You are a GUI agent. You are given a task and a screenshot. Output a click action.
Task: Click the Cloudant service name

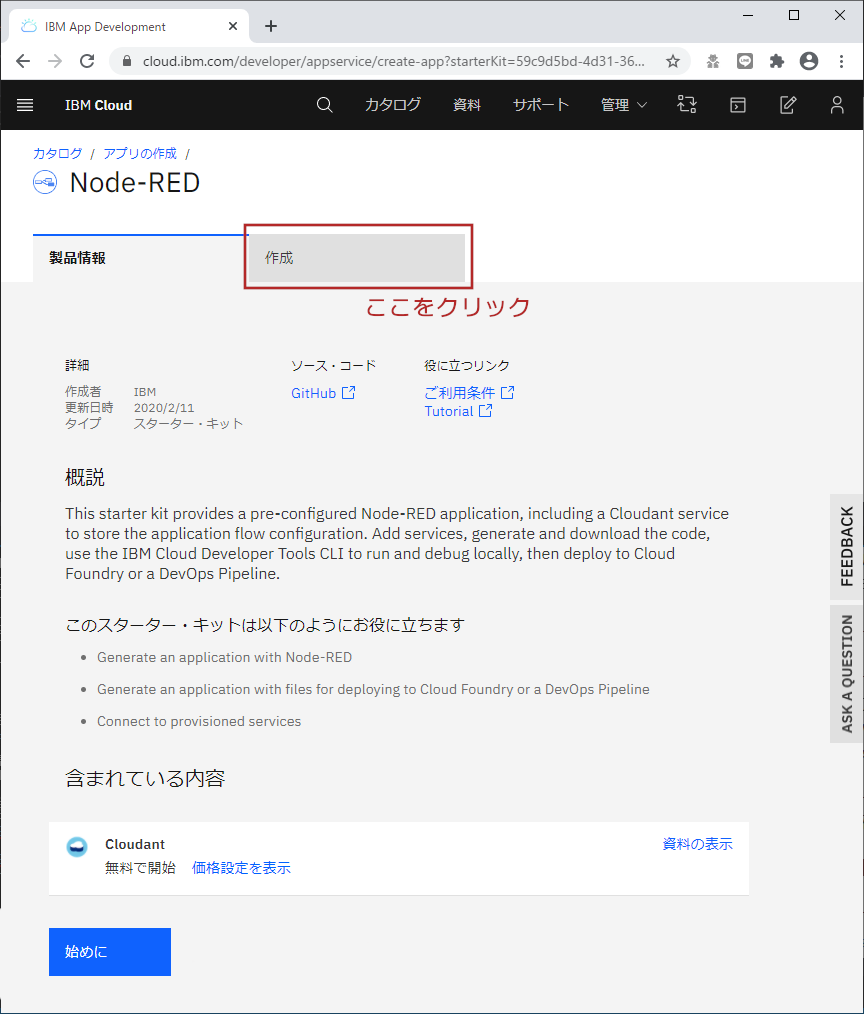tap(135, 844)
